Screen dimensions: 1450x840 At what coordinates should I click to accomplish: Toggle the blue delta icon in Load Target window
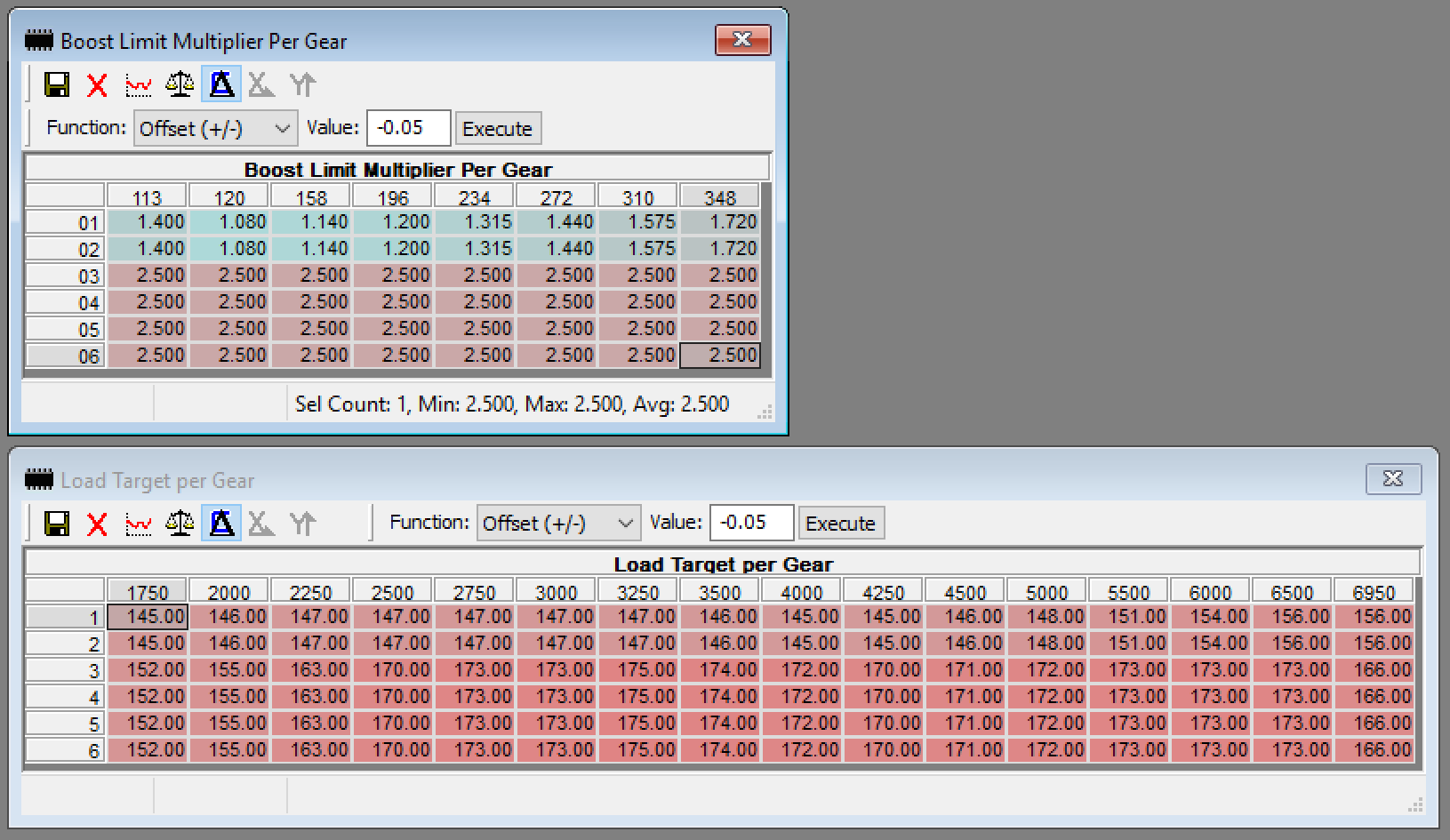point(221,524)
